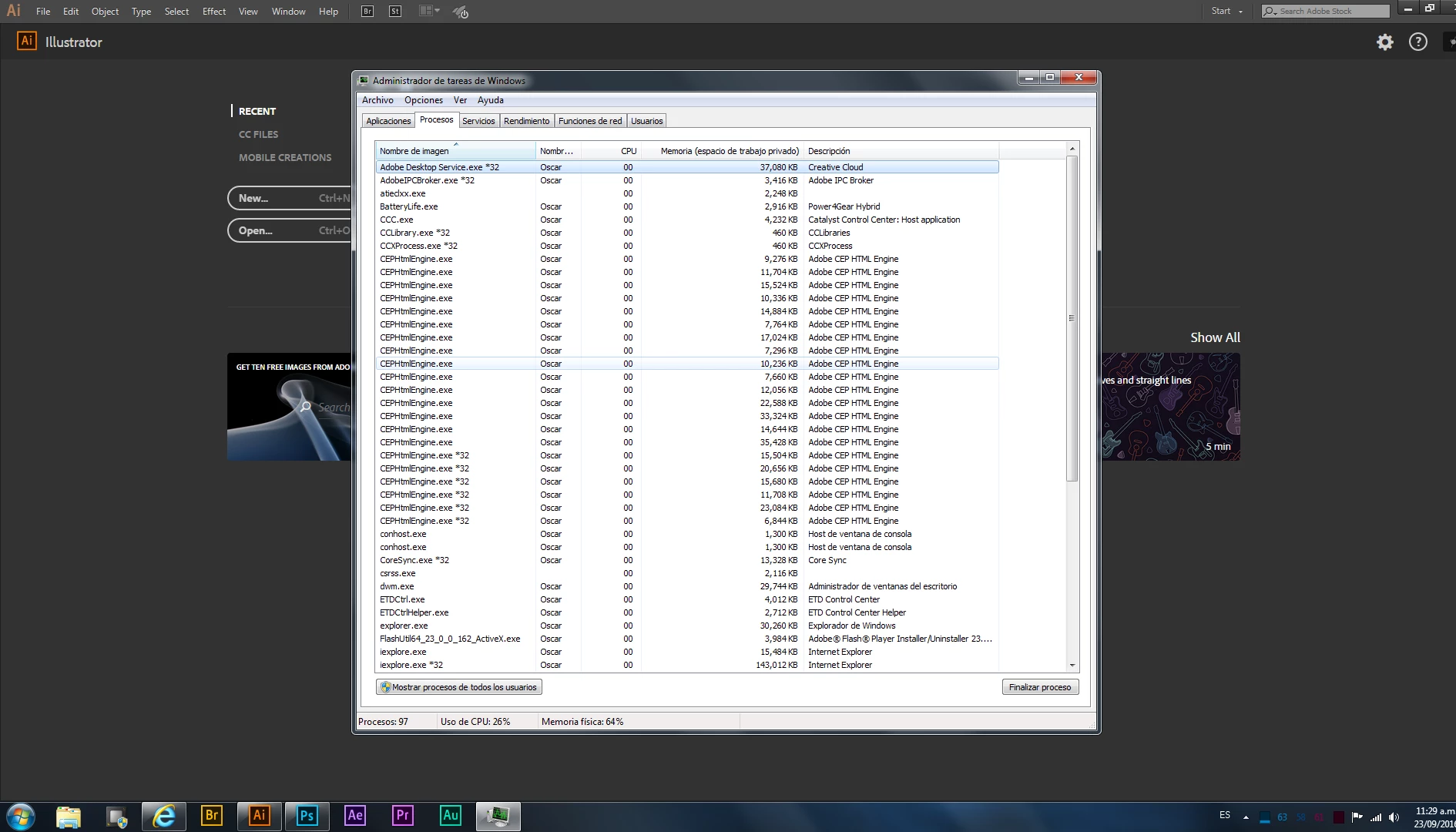1456x832 pixels.
Task: Sort by Memoria column header
Action: point(722,151)
